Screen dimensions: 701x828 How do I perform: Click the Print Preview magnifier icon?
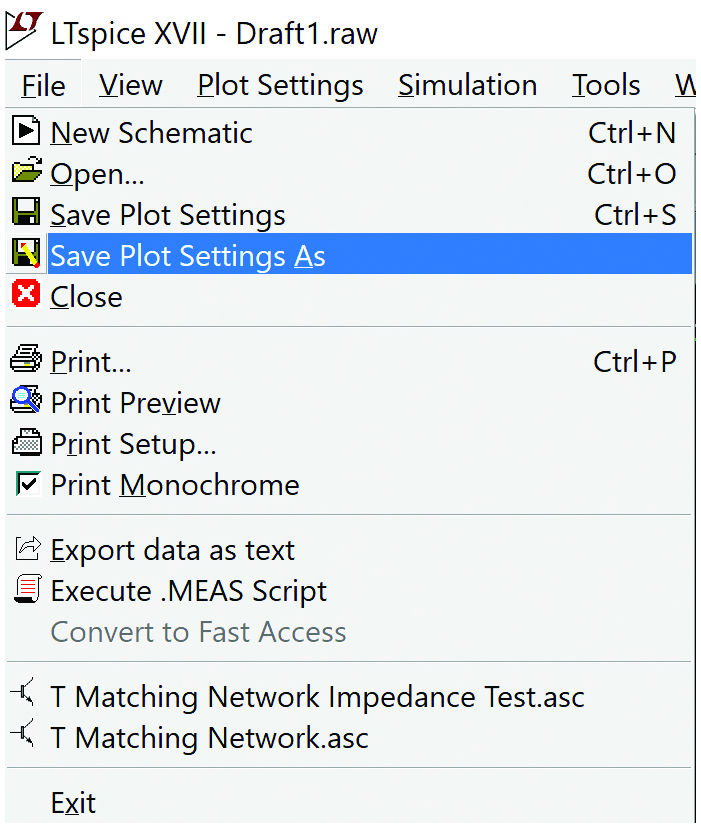(26, 399)
